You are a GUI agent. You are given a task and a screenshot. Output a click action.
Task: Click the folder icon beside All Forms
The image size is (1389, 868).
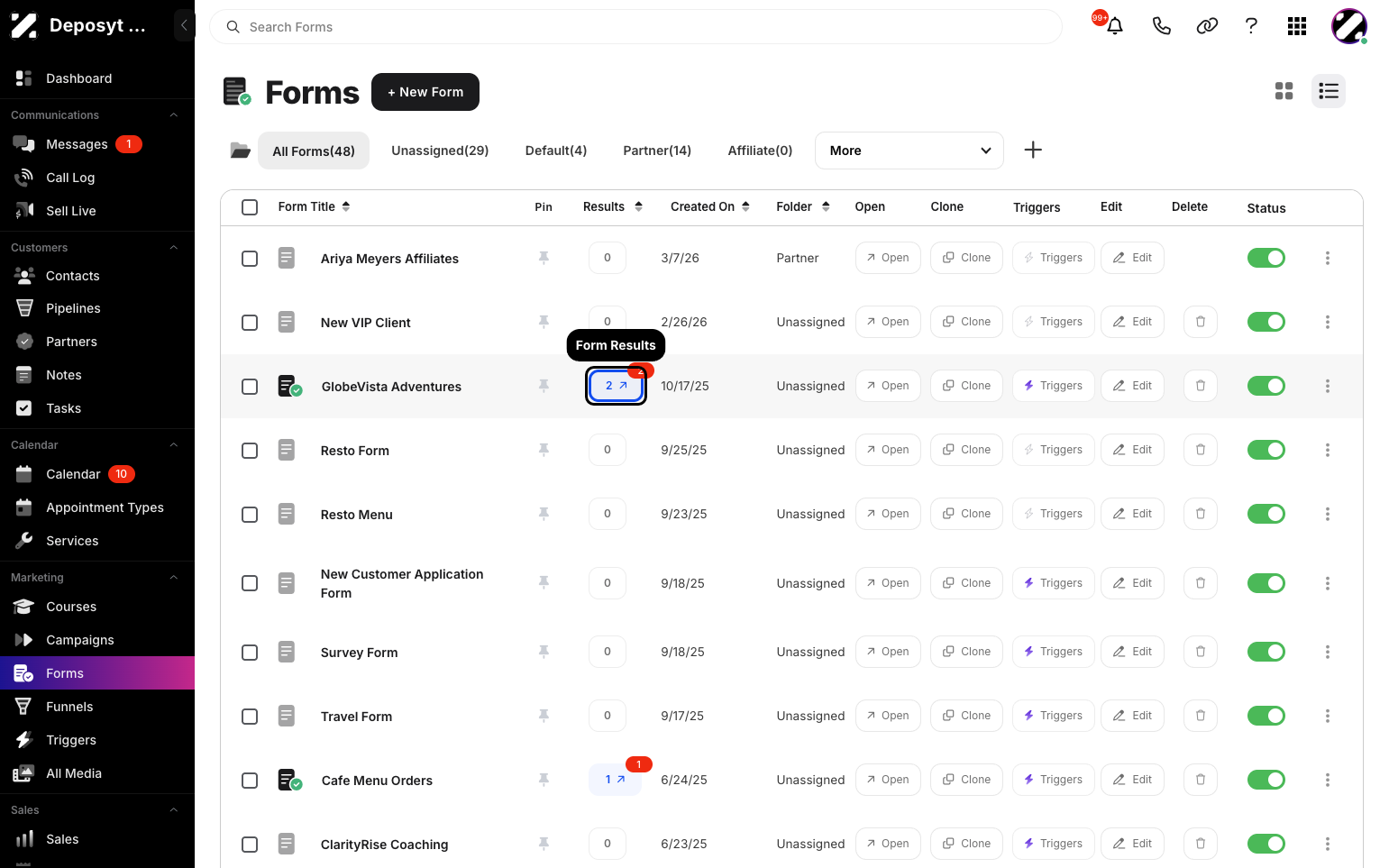[x=240, y=151]
